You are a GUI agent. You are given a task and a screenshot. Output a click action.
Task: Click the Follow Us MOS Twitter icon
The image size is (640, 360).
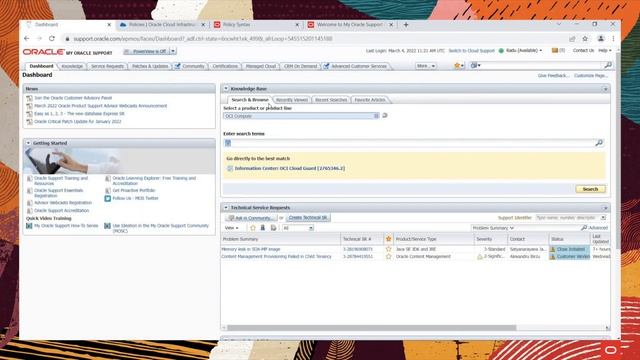coord(107,198)
